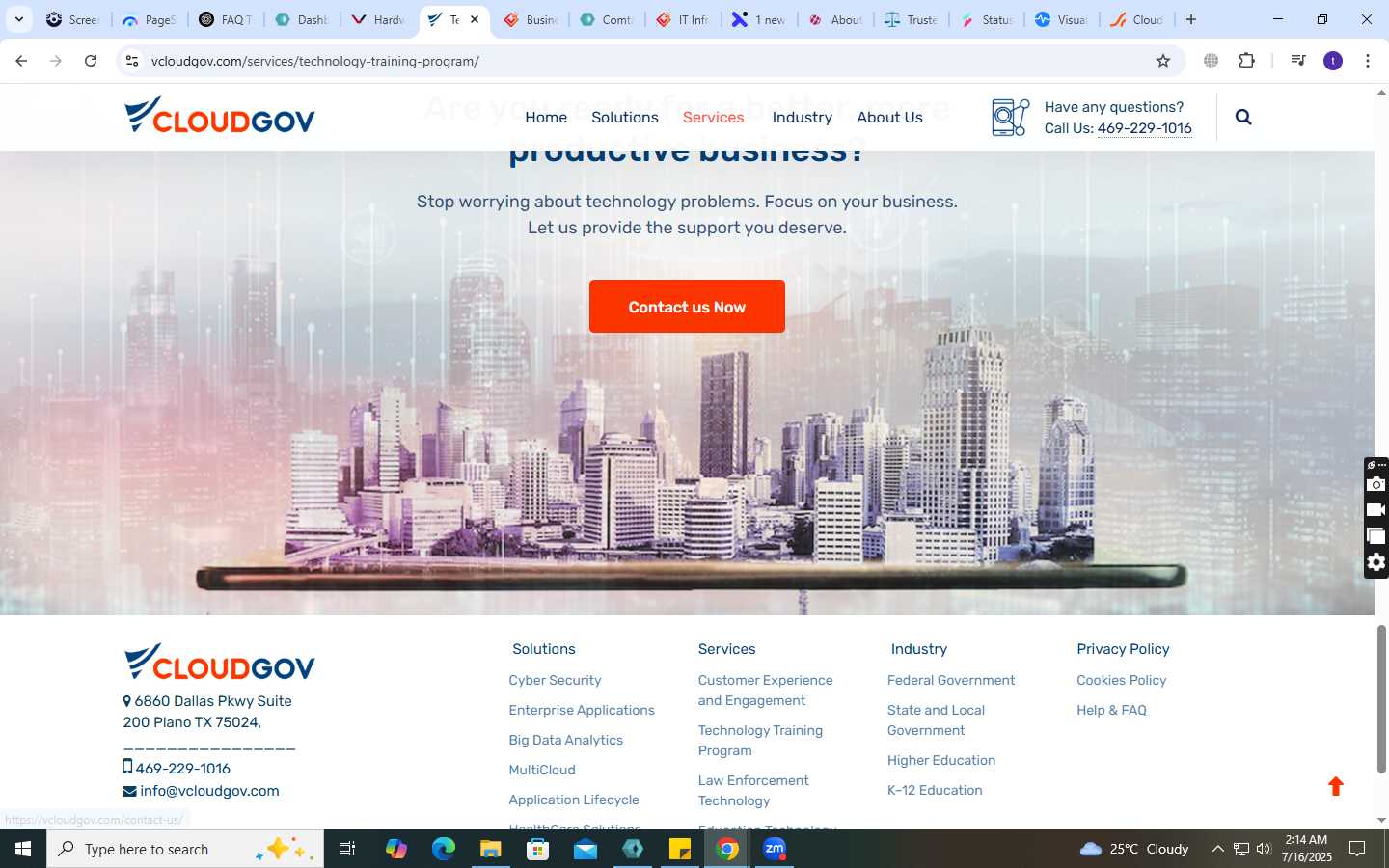Viewport: 1389px width, 868px height.
Task: Close the current Technology Training tab
Action: point(475,19)
